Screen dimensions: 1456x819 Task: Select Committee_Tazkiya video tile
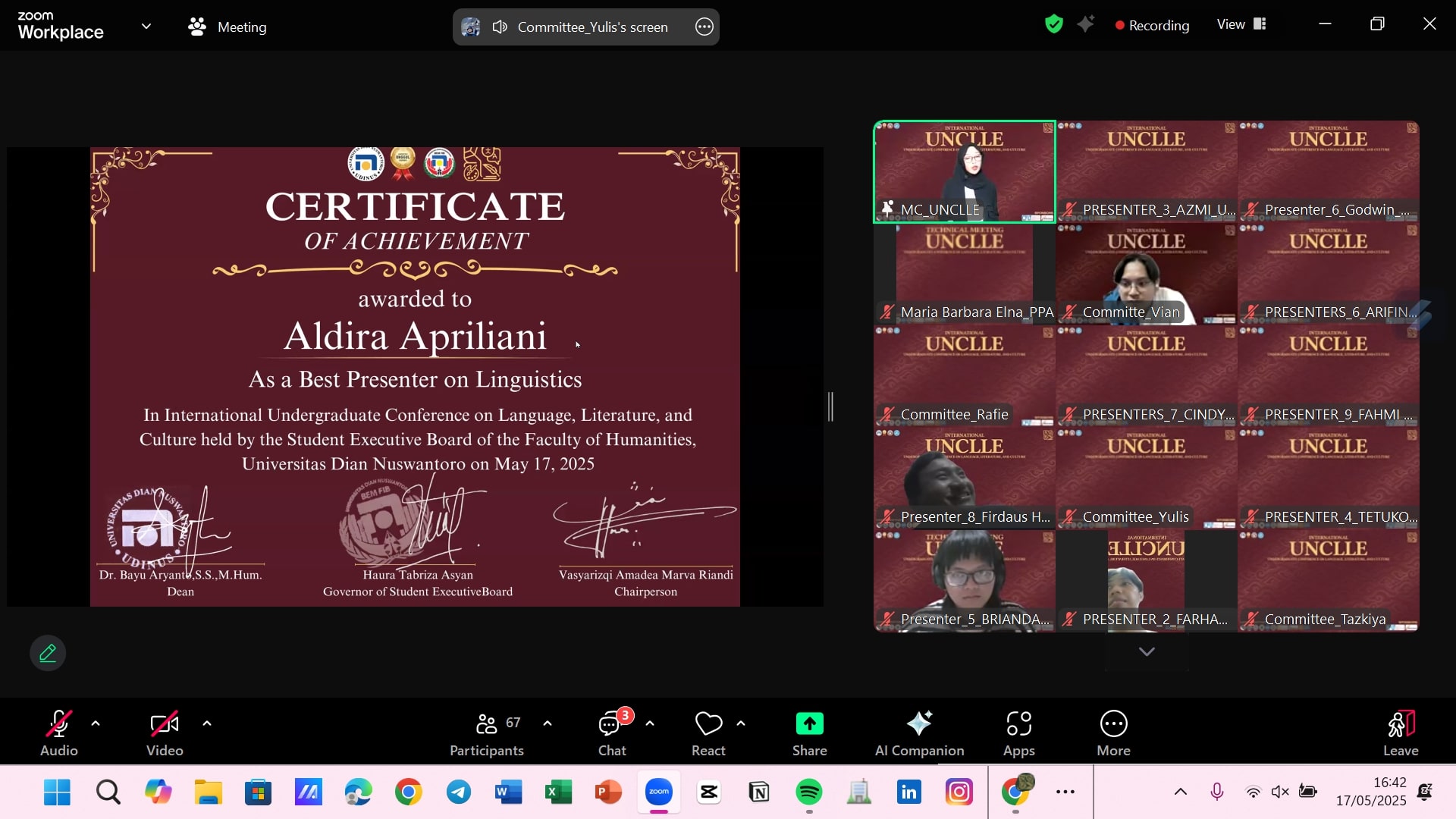click(x=1329, y=582)
